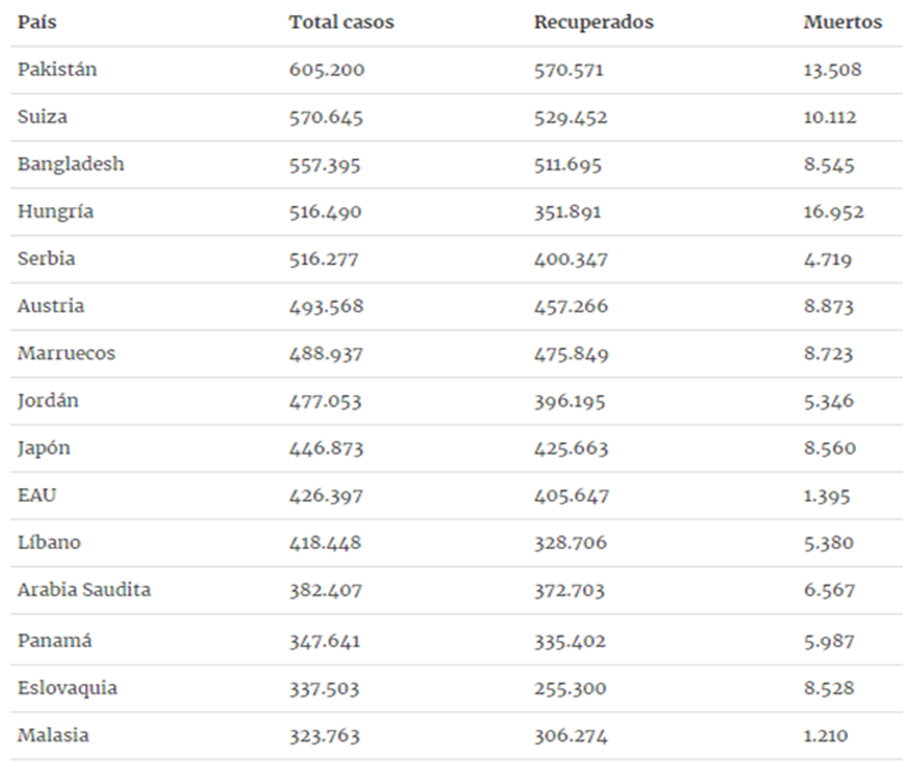
Task: Click Hungría in the country column
Action: coord(55,212)
